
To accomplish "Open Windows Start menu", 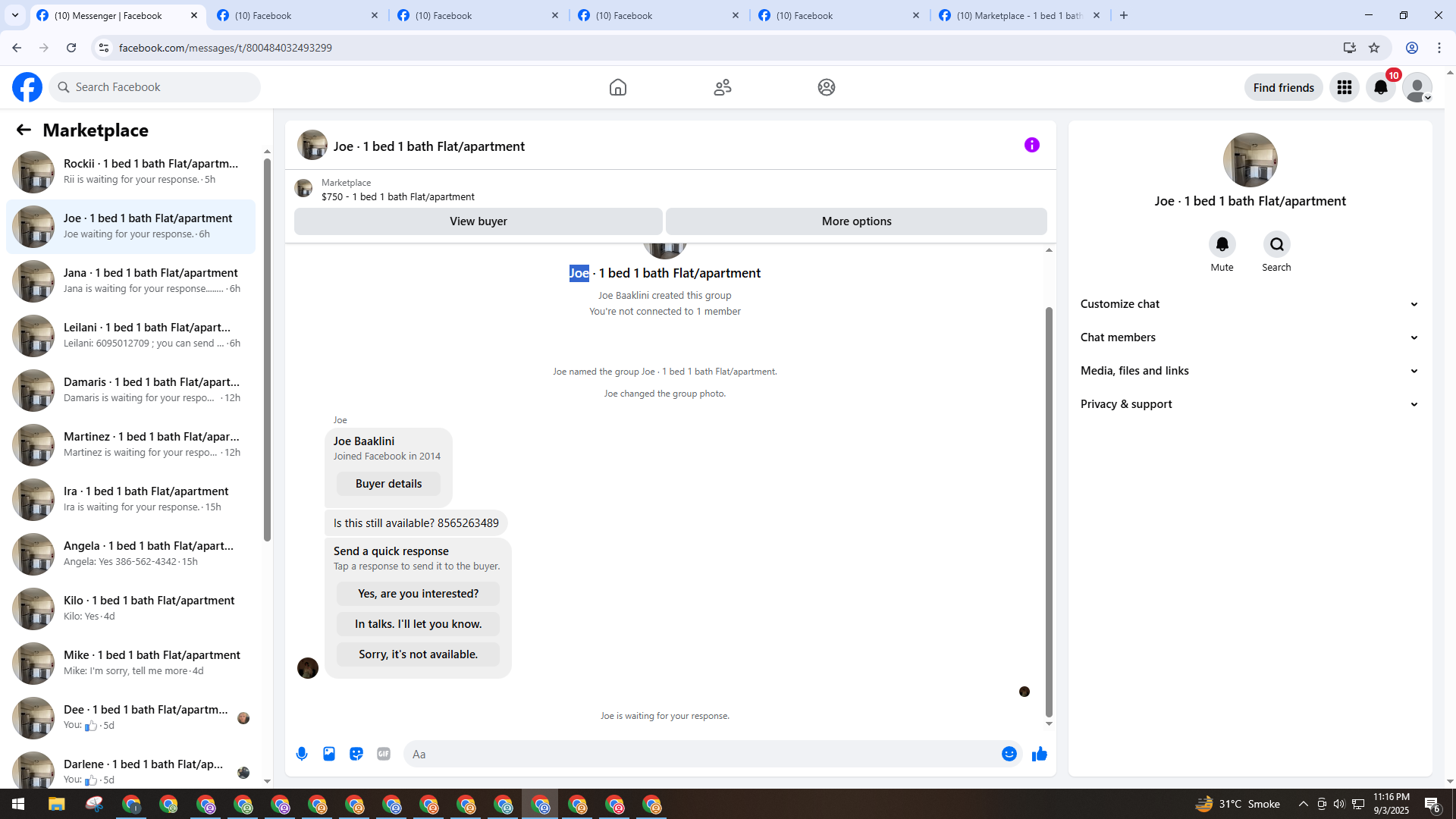I will pos(18,804).
